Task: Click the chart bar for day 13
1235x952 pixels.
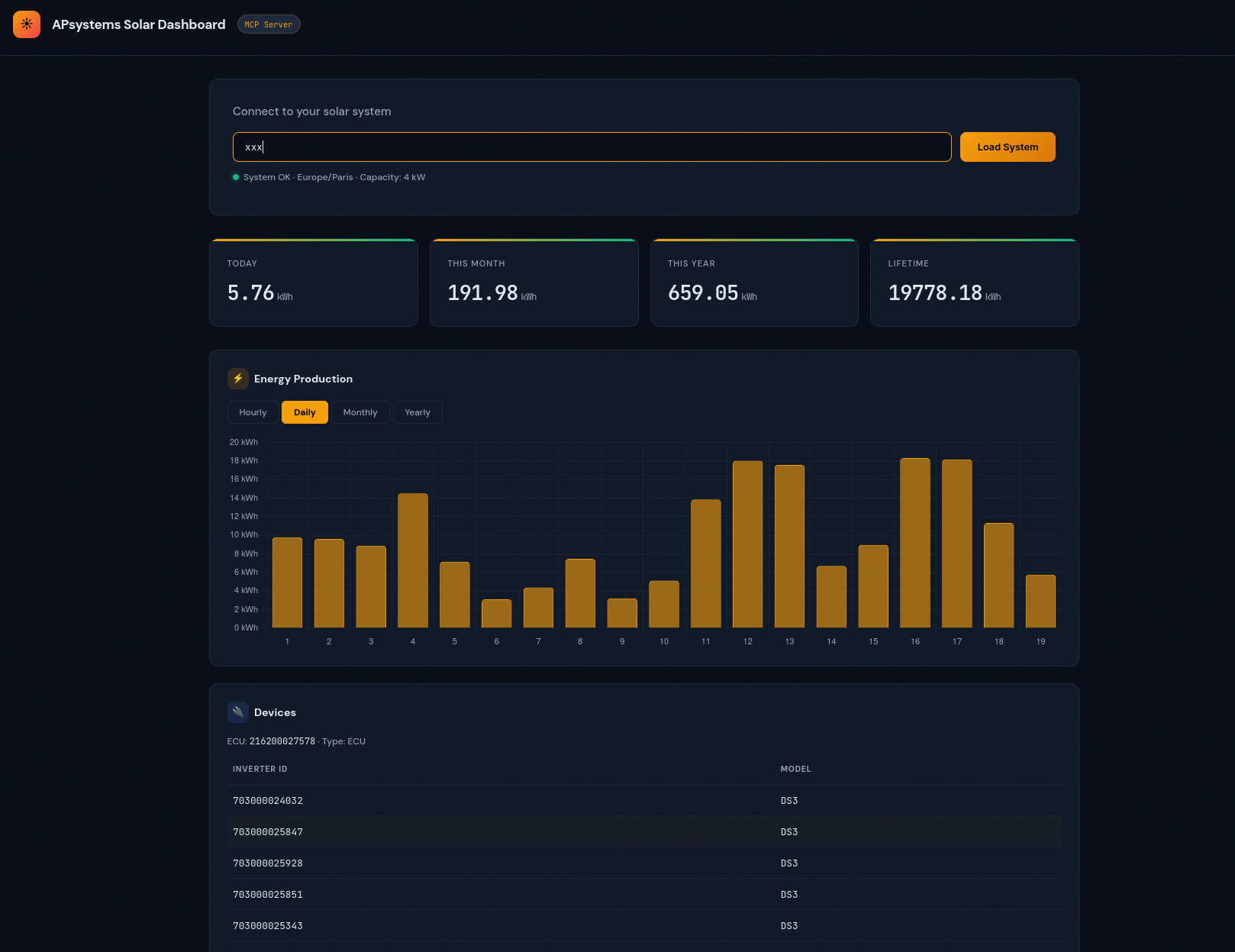Action: point(790,547)
